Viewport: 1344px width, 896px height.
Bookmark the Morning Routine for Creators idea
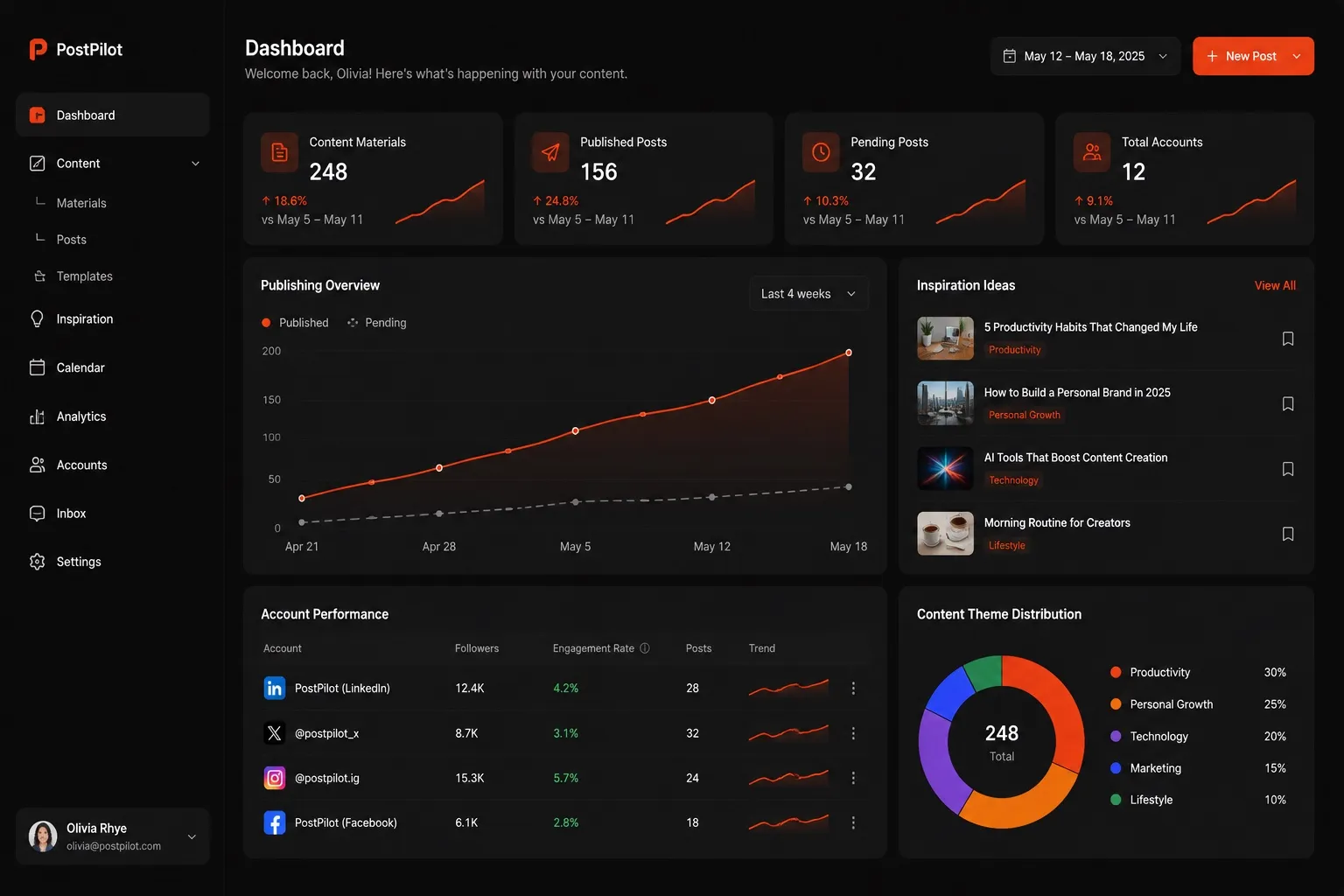pos(1288,534)
